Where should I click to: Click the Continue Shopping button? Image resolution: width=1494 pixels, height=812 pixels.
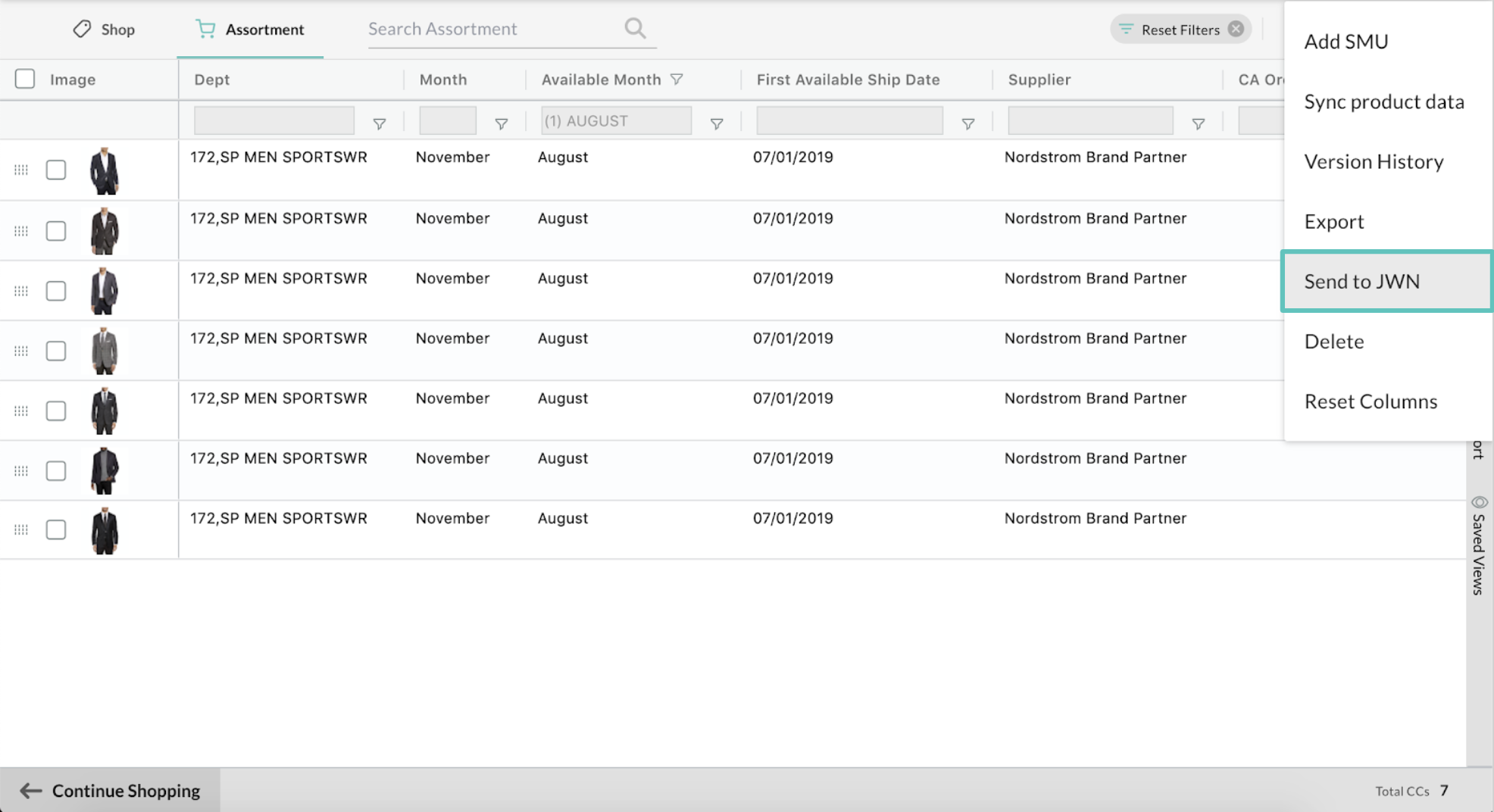111,791
